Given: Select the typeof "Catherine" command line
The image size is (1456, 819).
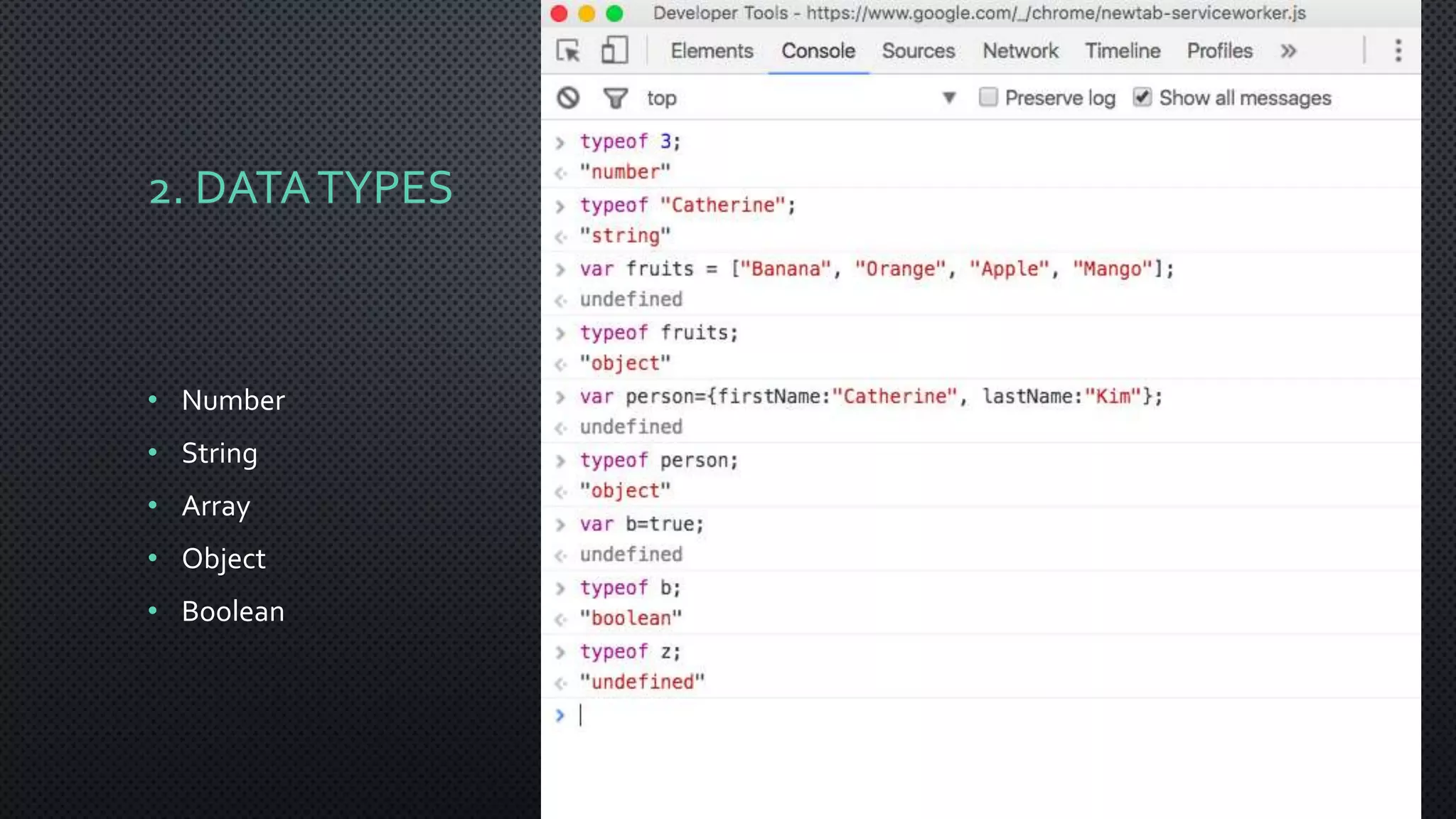Looking at the screenshot, I should click(x=687, y=205).
